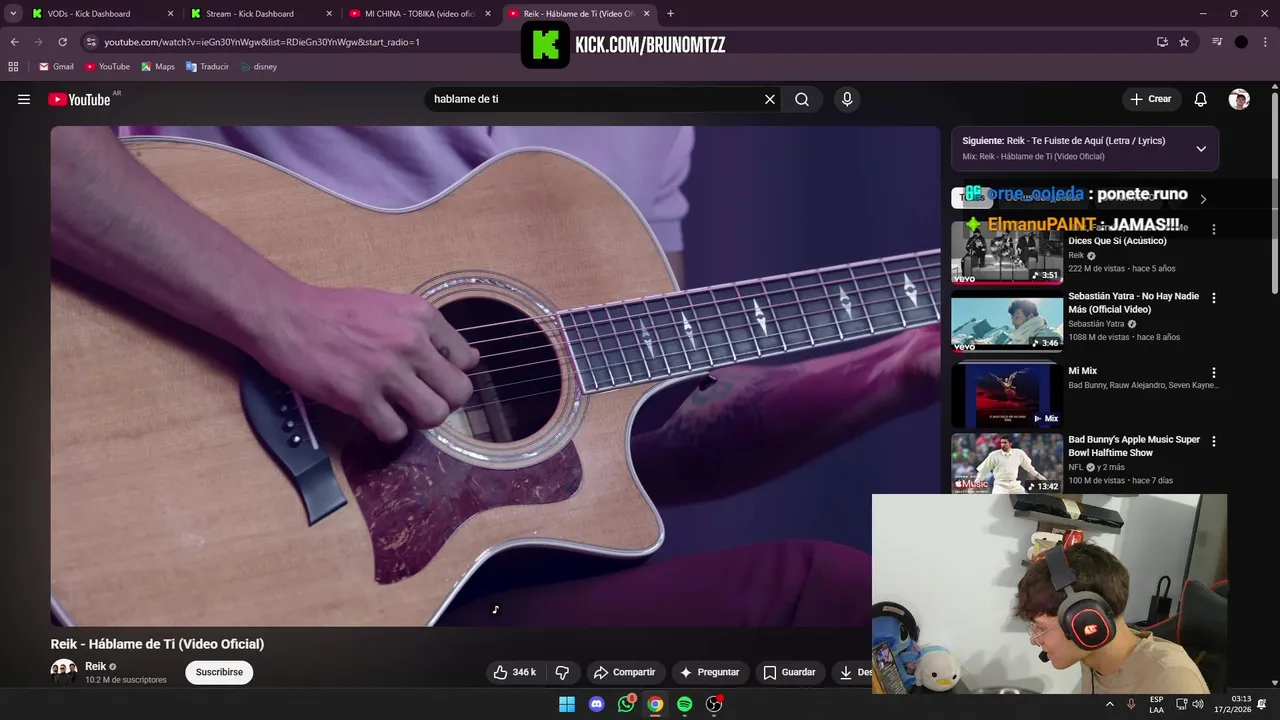
Task: Like the video (346 k)
Action: pos(514,672)
